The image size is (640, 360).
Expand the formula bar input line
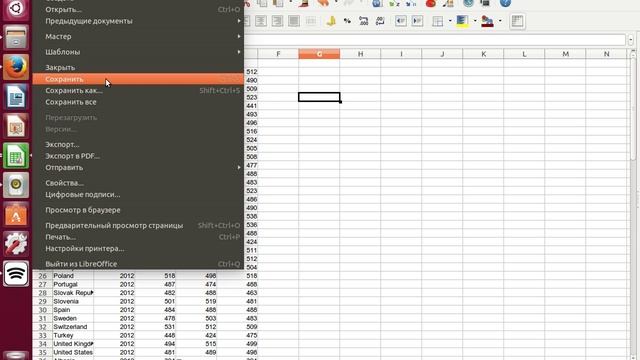coord(631,40)
